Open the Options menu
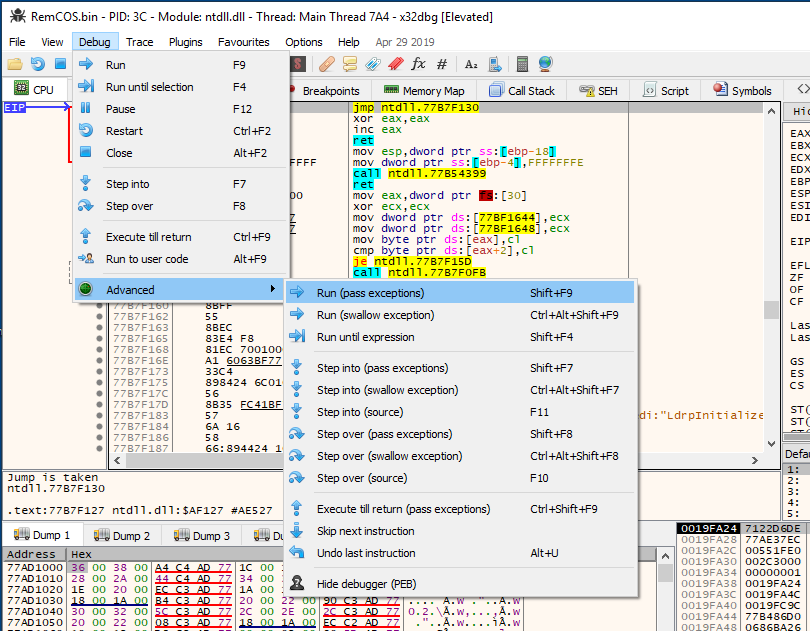The image size is (810, 631). click(304, 42)
